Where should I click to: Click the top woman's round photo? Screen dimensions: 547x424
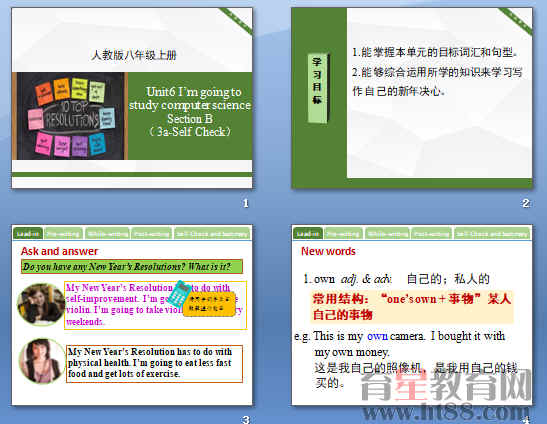pyautogui.click(x=41, y=304)
